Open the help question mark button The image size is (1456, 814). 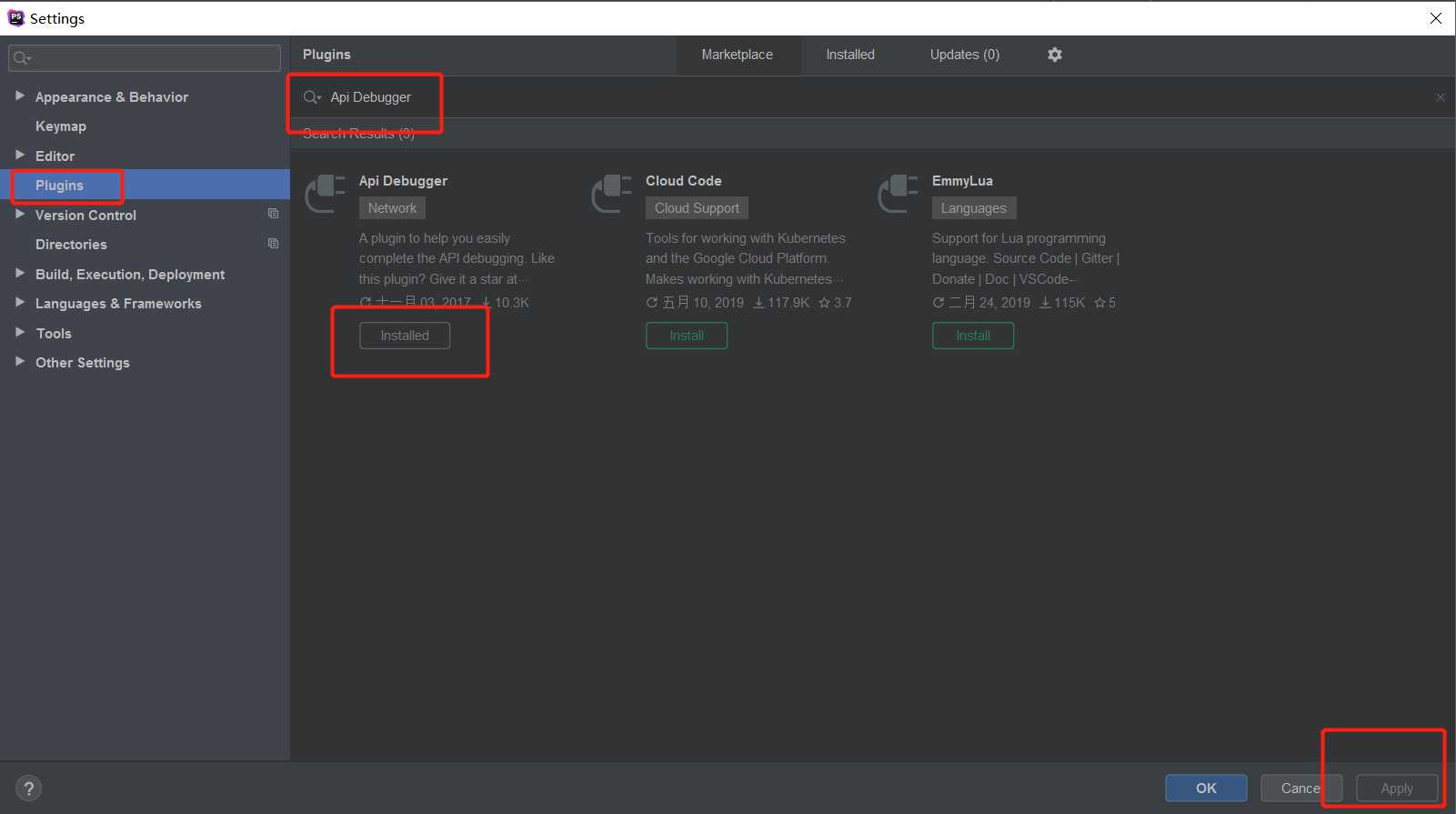28,789
